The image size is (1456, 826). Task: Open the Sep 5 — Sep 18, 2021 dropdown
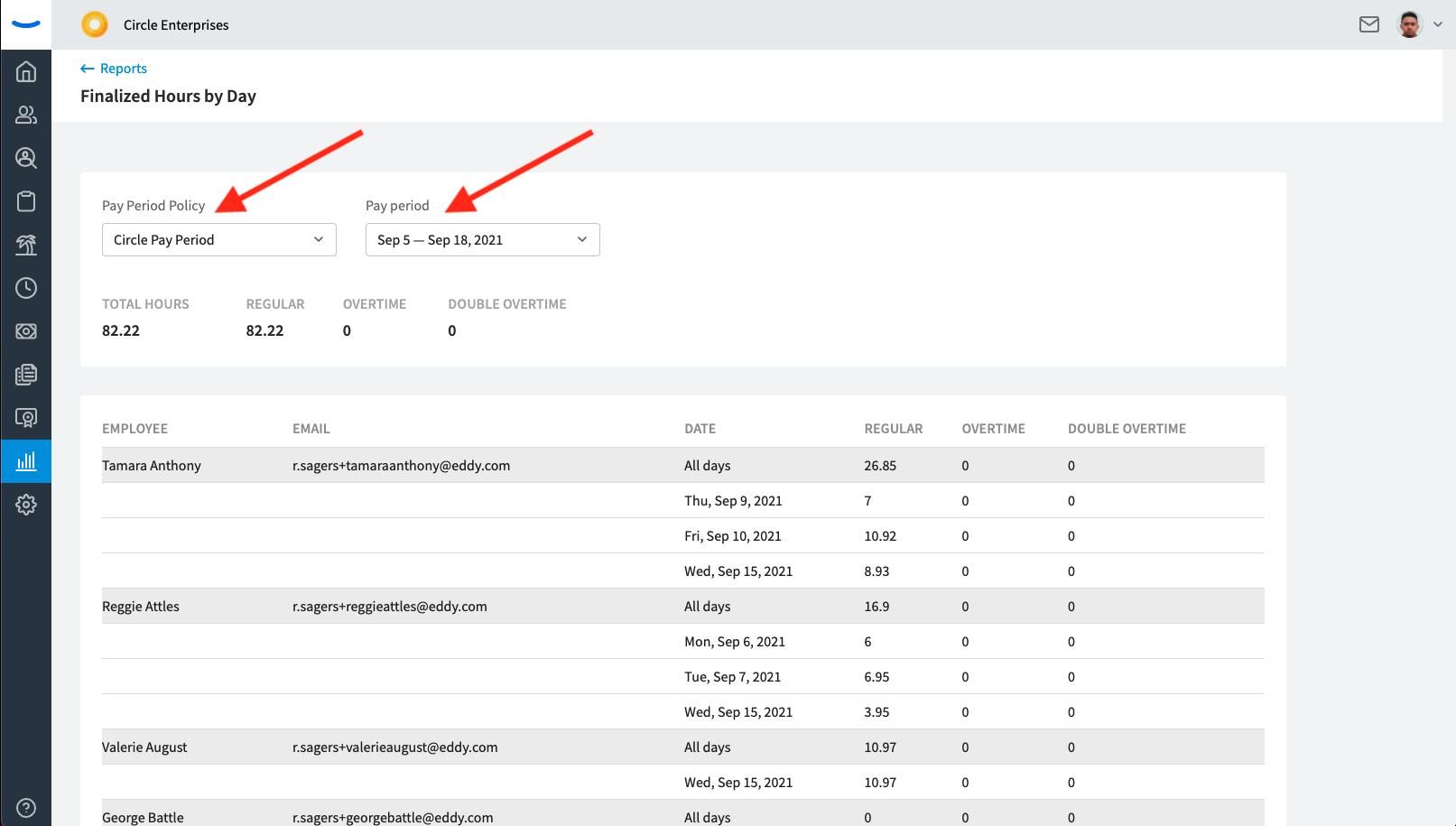coord(483,240)
